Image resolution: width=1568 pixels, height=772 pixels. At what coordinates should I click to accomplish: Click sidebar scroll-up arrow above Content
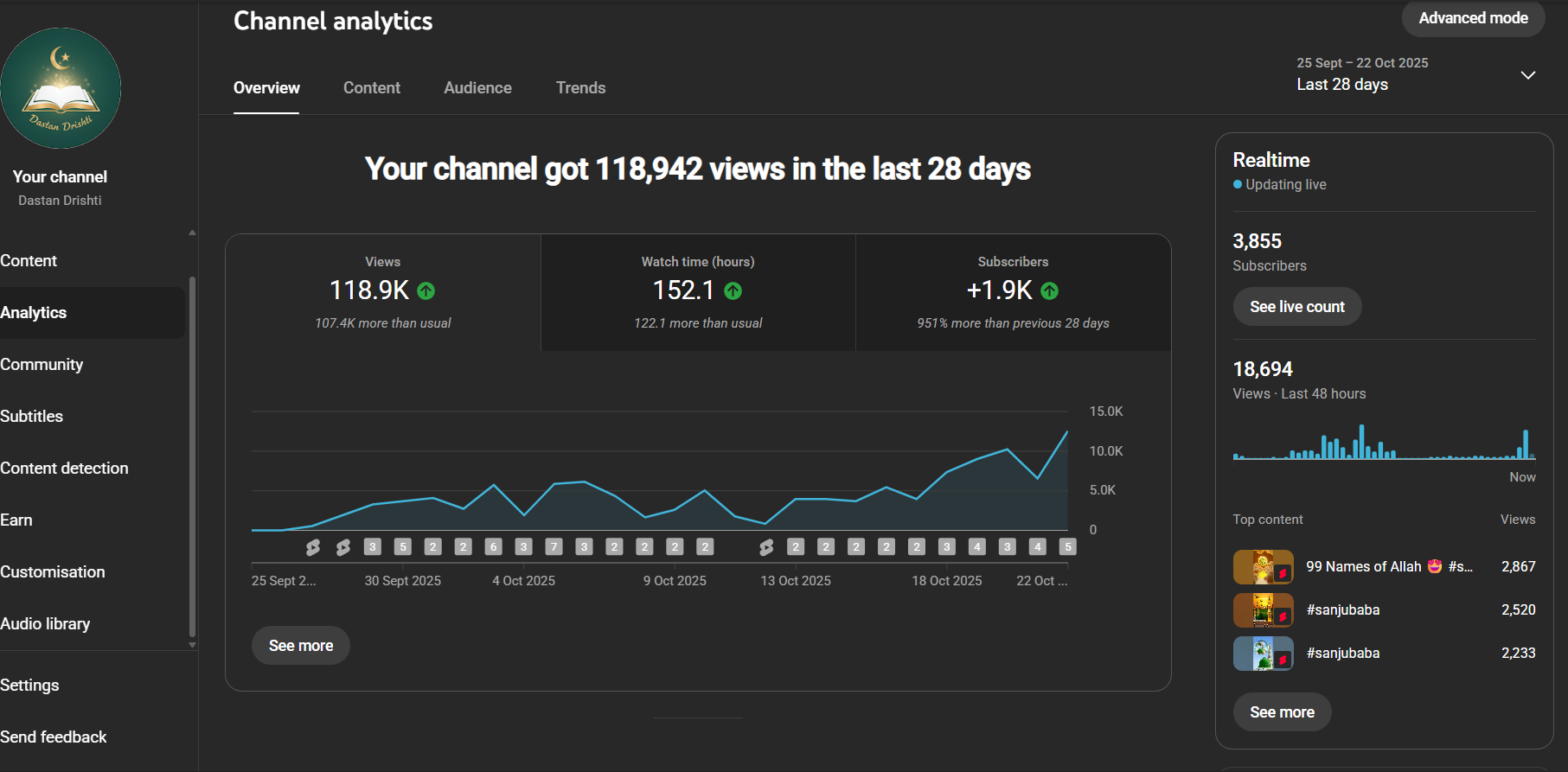point(192,233)
